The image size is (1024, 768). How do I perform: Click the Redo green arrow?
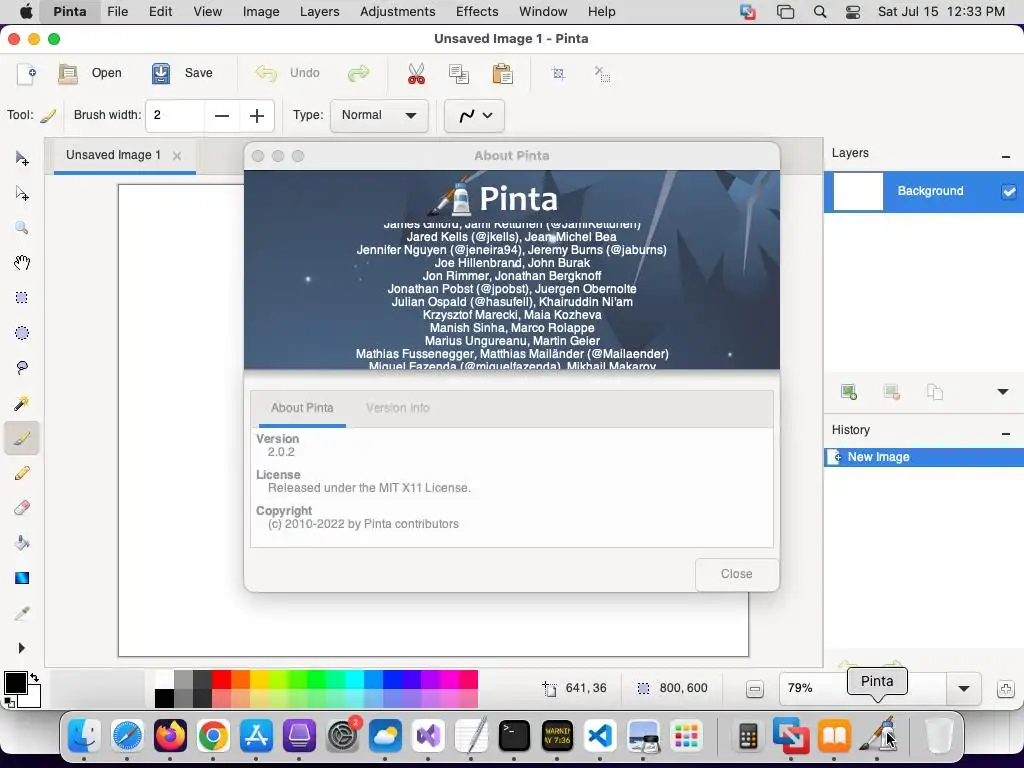point(359,73)
